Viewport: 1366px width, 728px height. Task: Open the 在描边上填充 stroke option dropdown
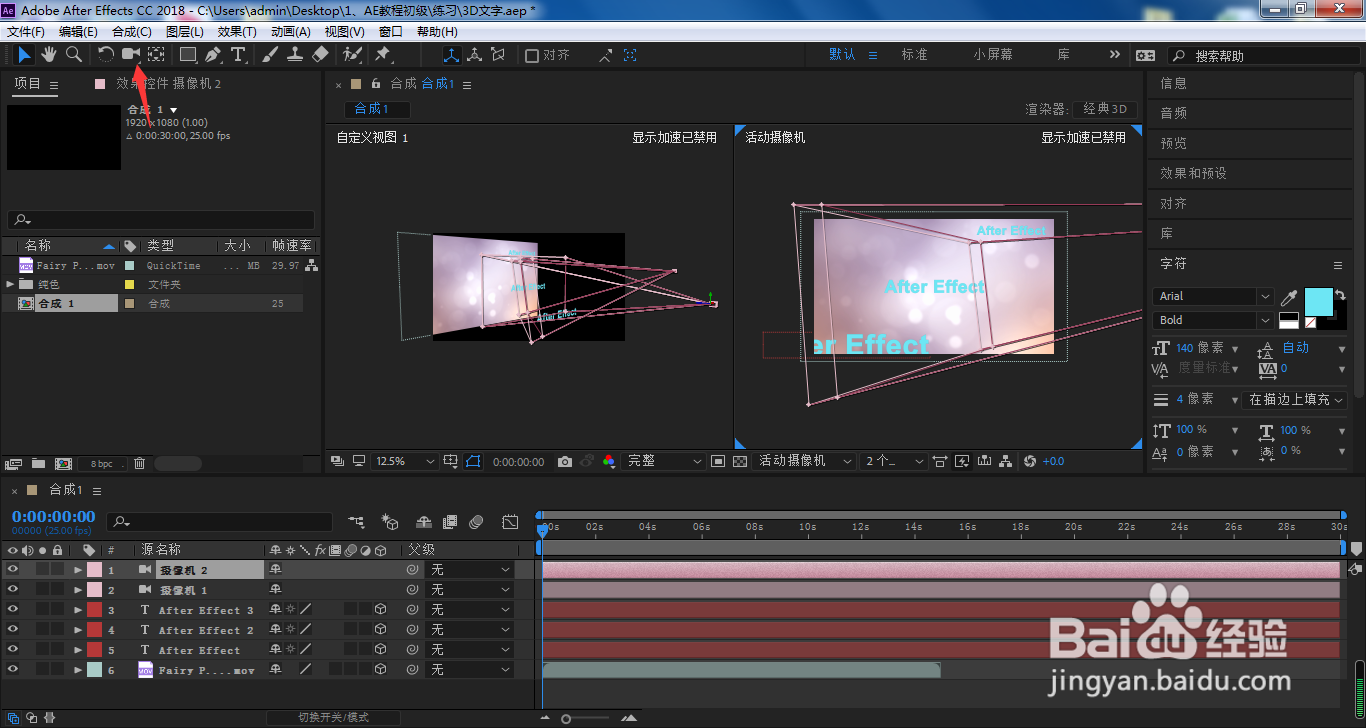[1295, 399]
